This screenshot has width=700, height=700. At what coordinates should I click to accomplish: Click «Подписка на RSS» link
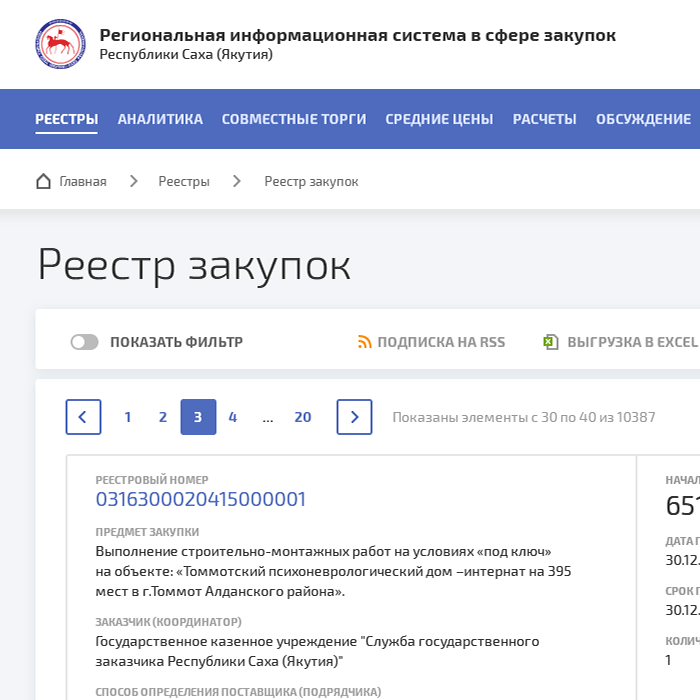click(441, 342)
